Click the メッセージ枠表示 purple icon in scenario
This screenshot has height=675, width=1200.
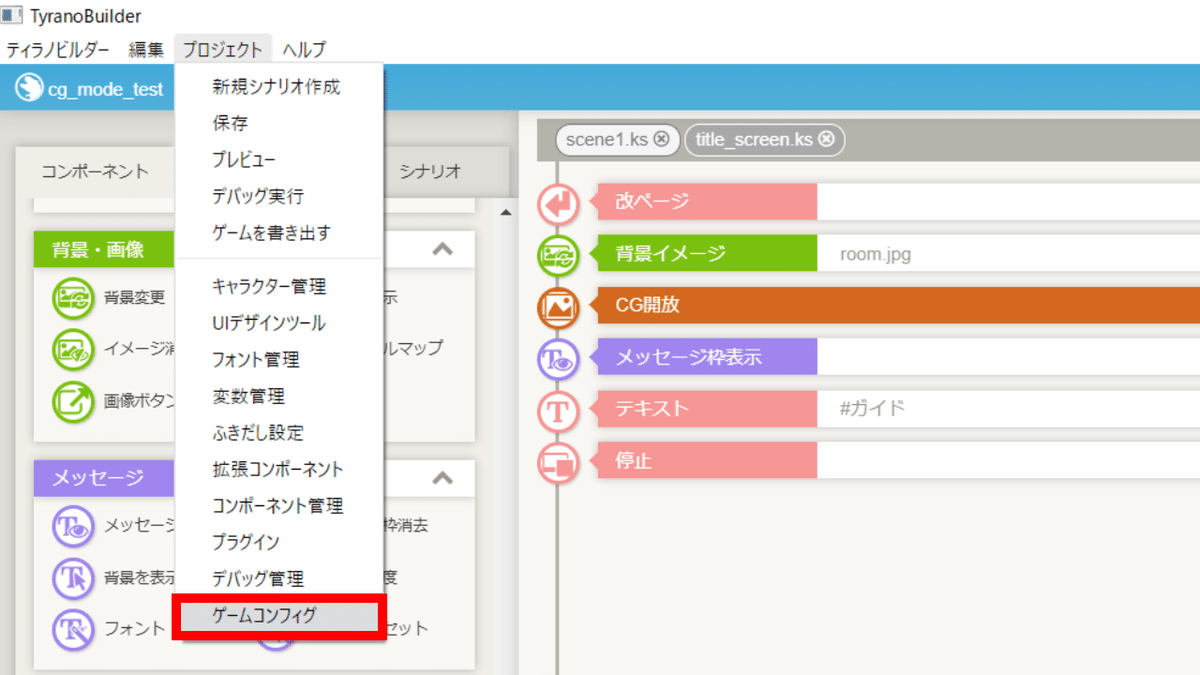pos(558,358)
